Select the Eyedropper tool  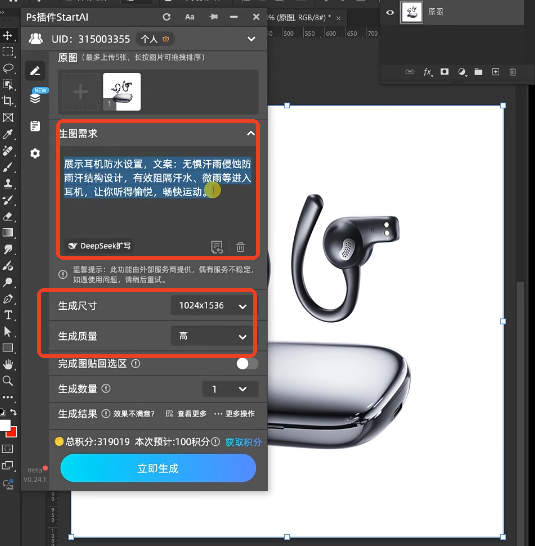[8, 134]
